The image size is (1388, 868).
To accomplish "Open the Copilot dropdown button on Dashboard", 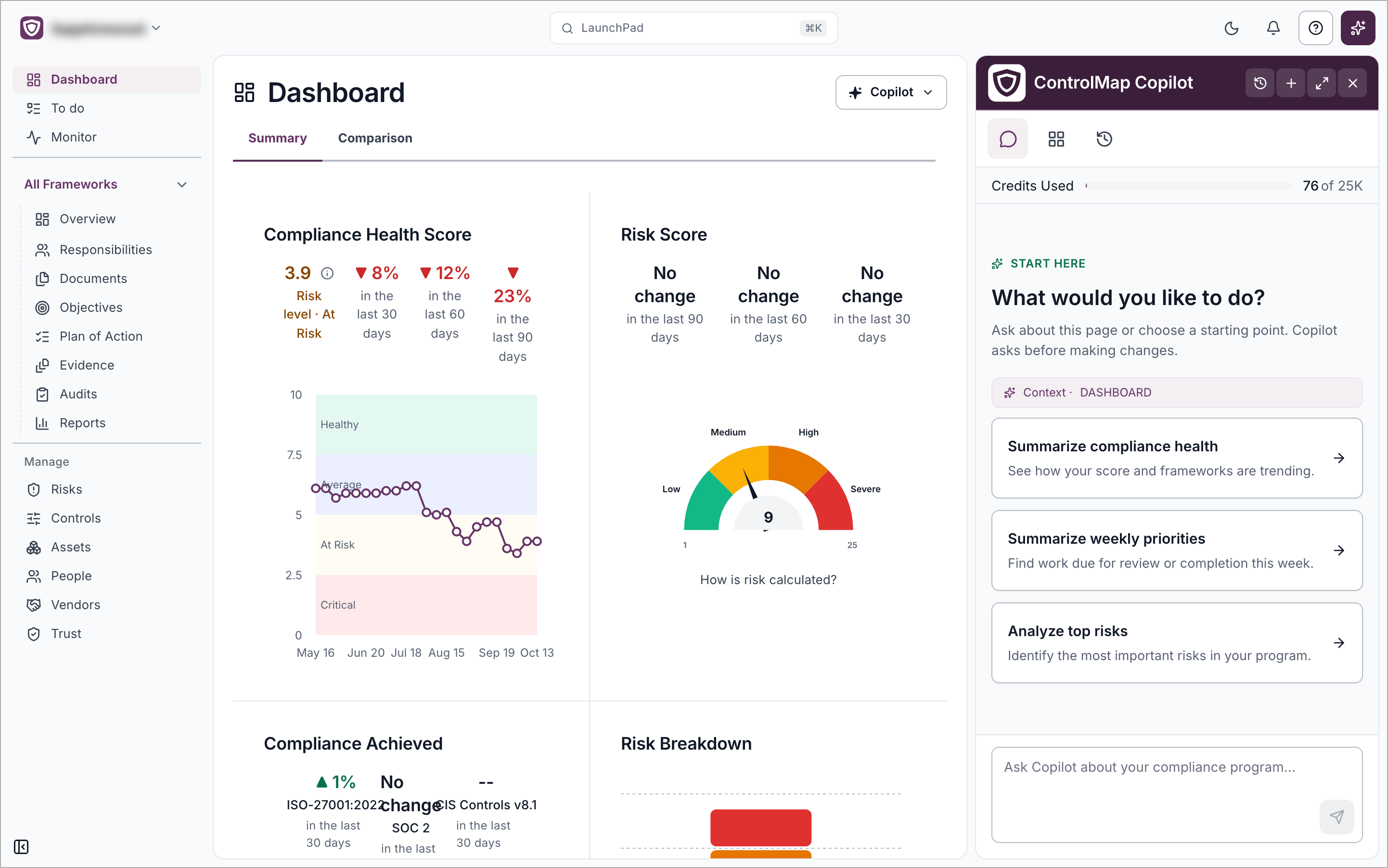I will pyautogui.click(x=891, y=92).
